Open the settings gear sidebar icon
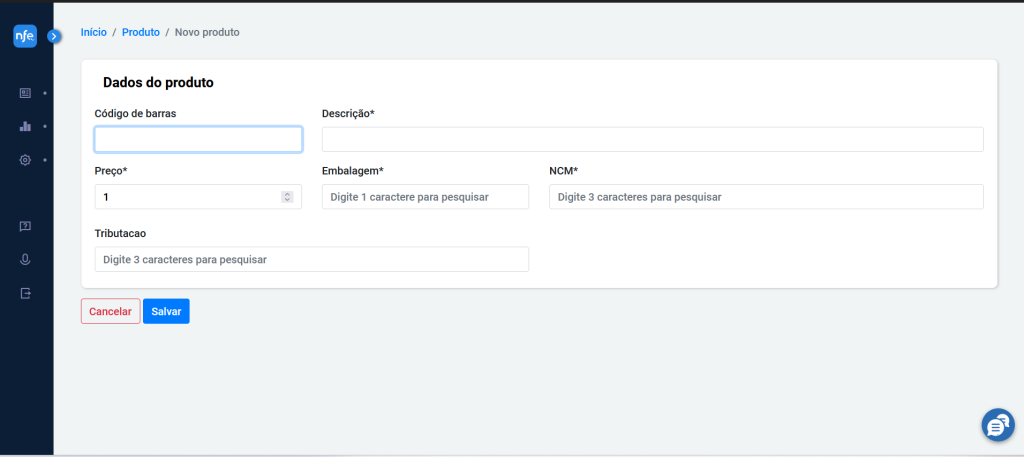Screen dimensions: 1024x457 click(25, 160)
